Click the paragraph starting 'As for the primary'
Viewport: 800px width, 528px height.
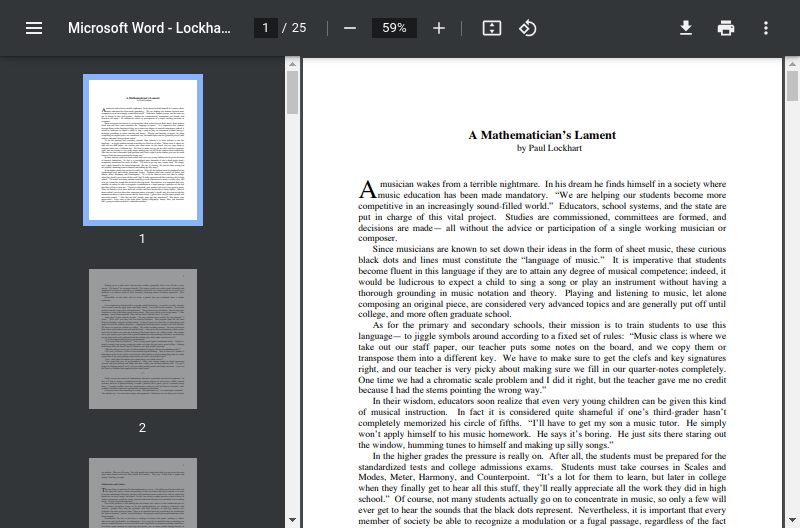click(542, 358)
